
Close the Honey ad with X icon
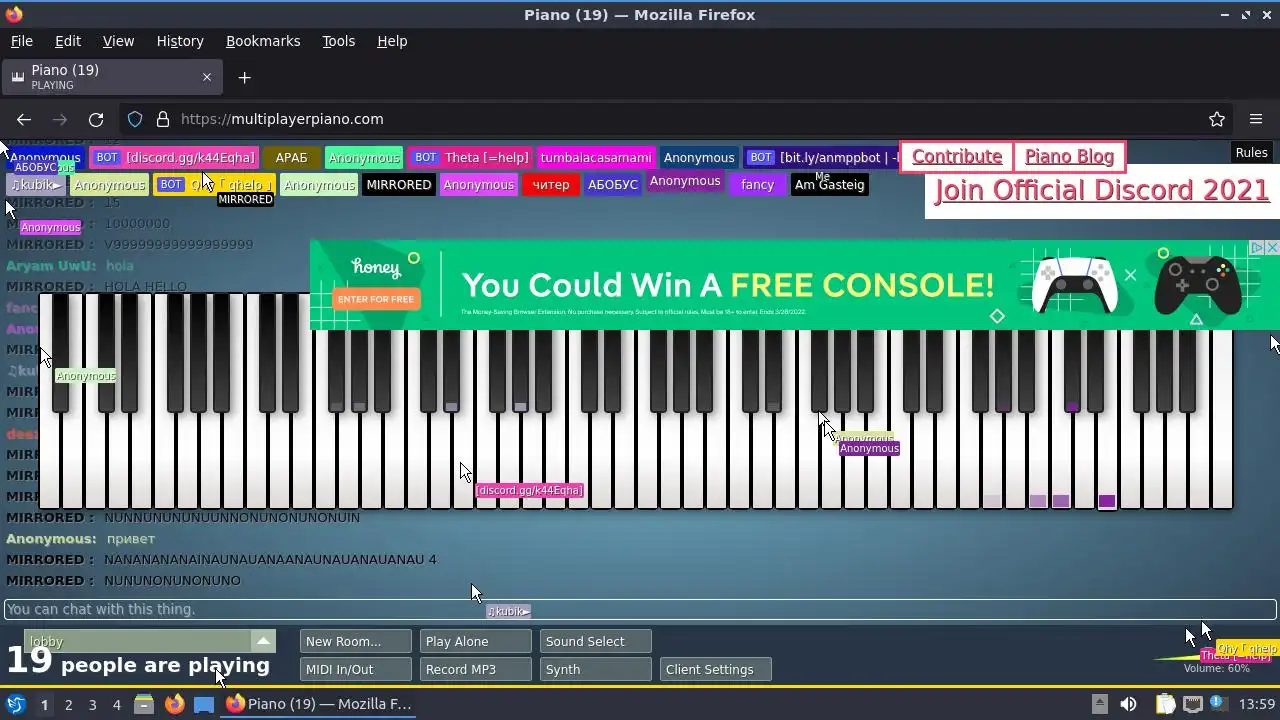(x=1272, y=247)
